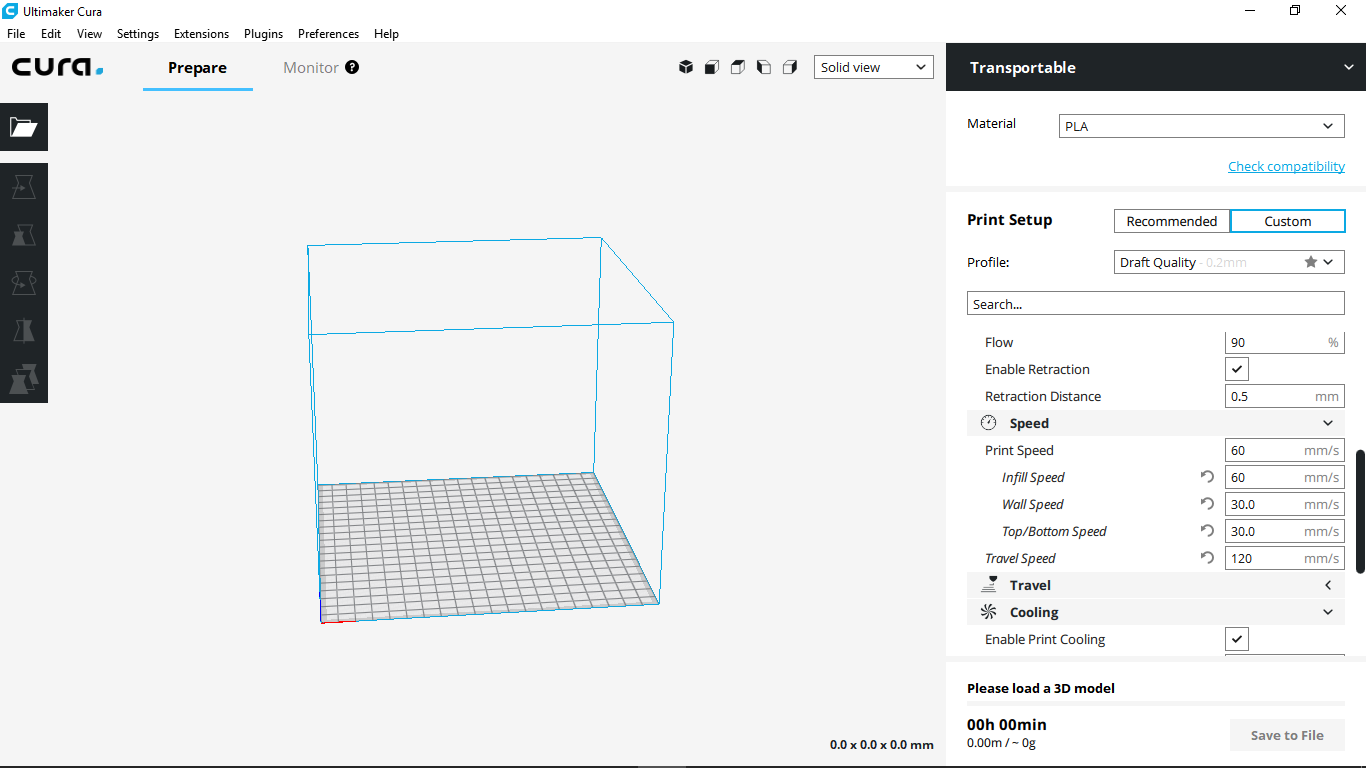Expand the Transportable printer selector chevron
This screenshot has width=1366, height=768.
tap(1349, 67)
